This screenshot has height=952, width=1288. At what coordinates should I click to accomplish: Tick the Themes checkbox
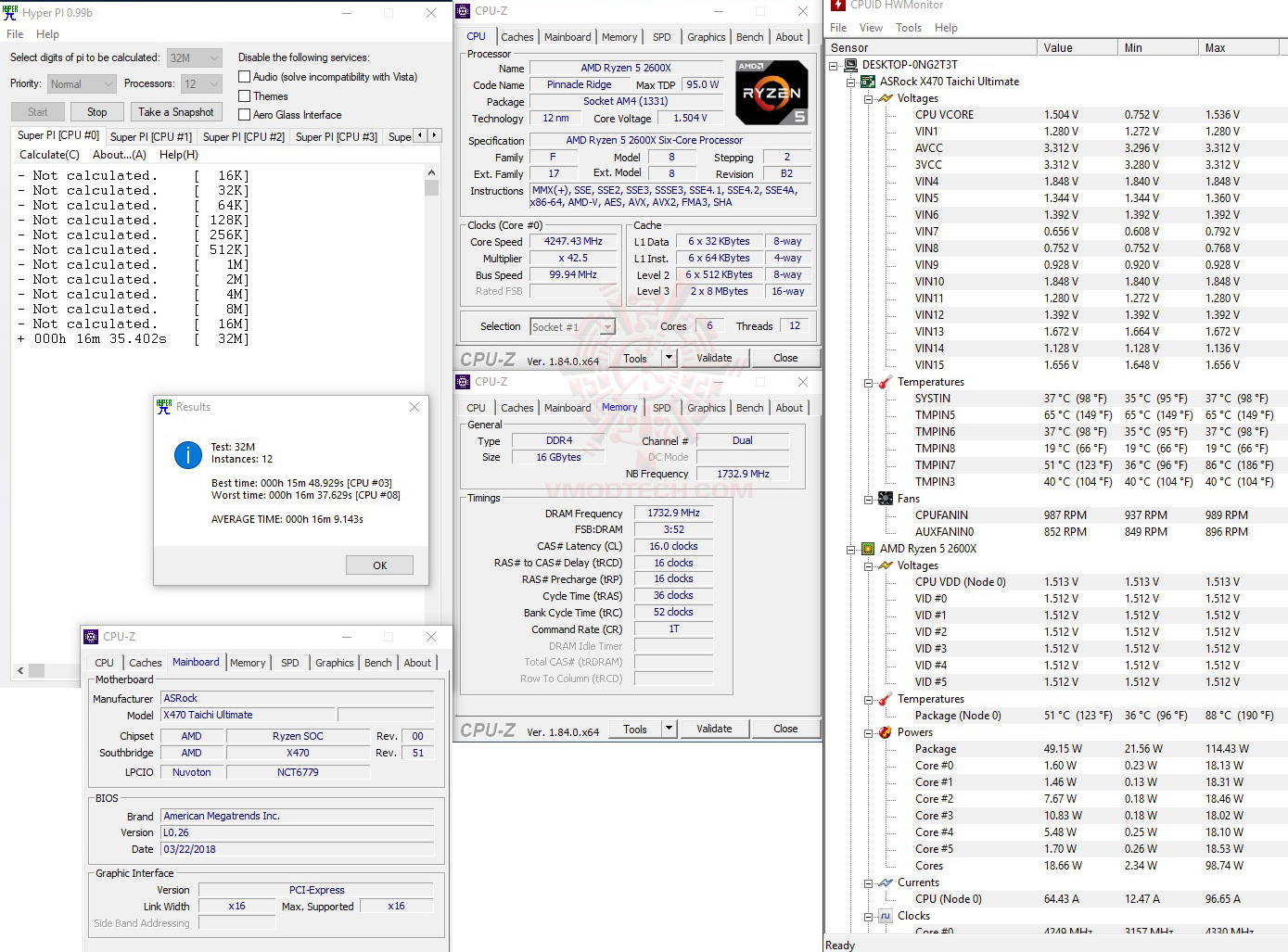click(245, 96)
